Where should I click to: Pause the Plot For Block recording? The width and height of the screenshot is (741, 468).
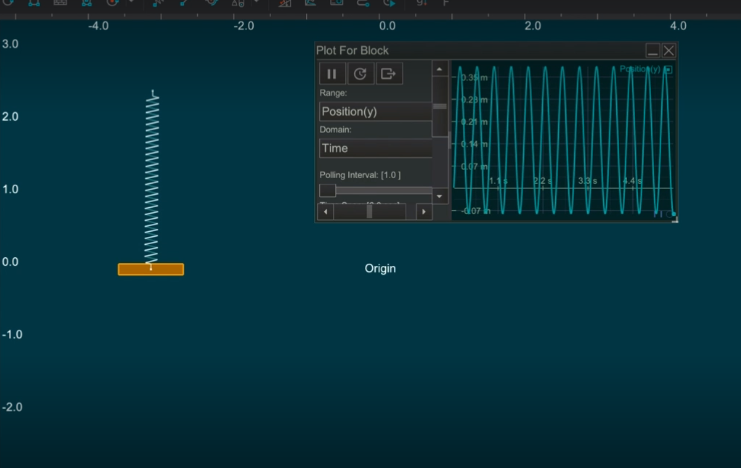pyautogui.click(x=332, y=74)
